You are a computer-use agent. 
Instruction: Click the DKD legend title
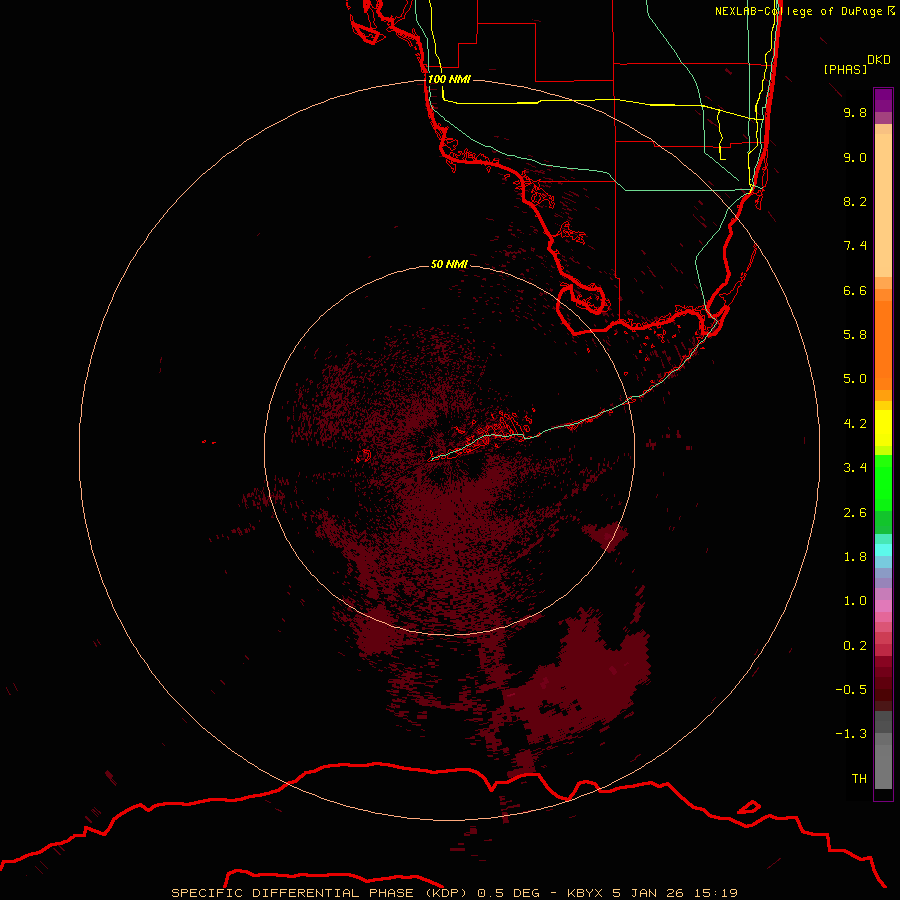coord(879,60)
